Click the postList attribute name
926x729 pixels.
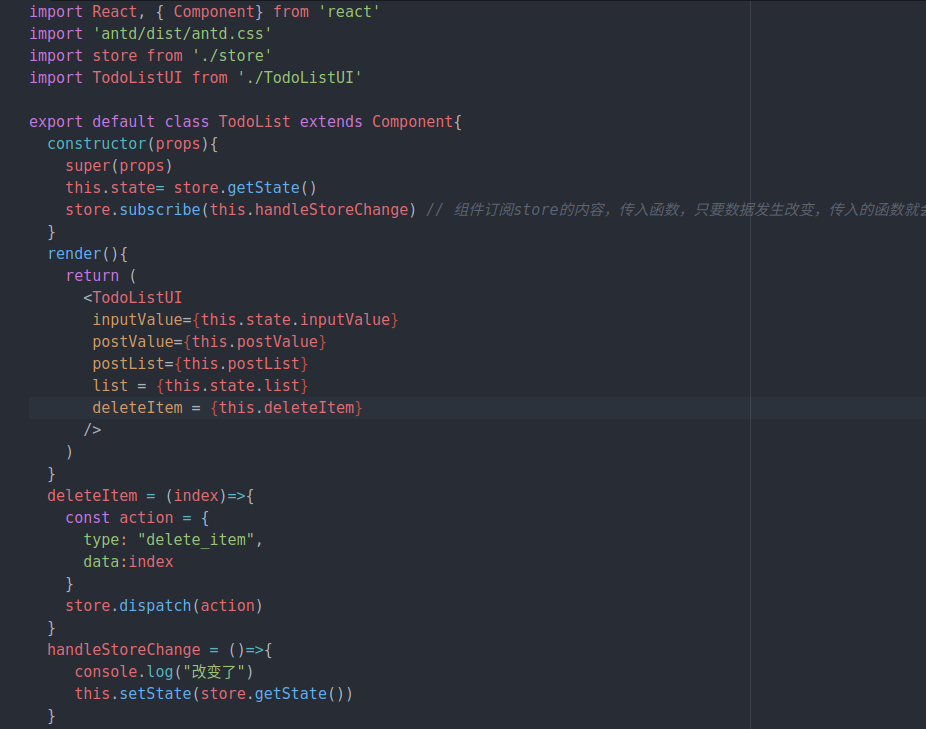128,363
